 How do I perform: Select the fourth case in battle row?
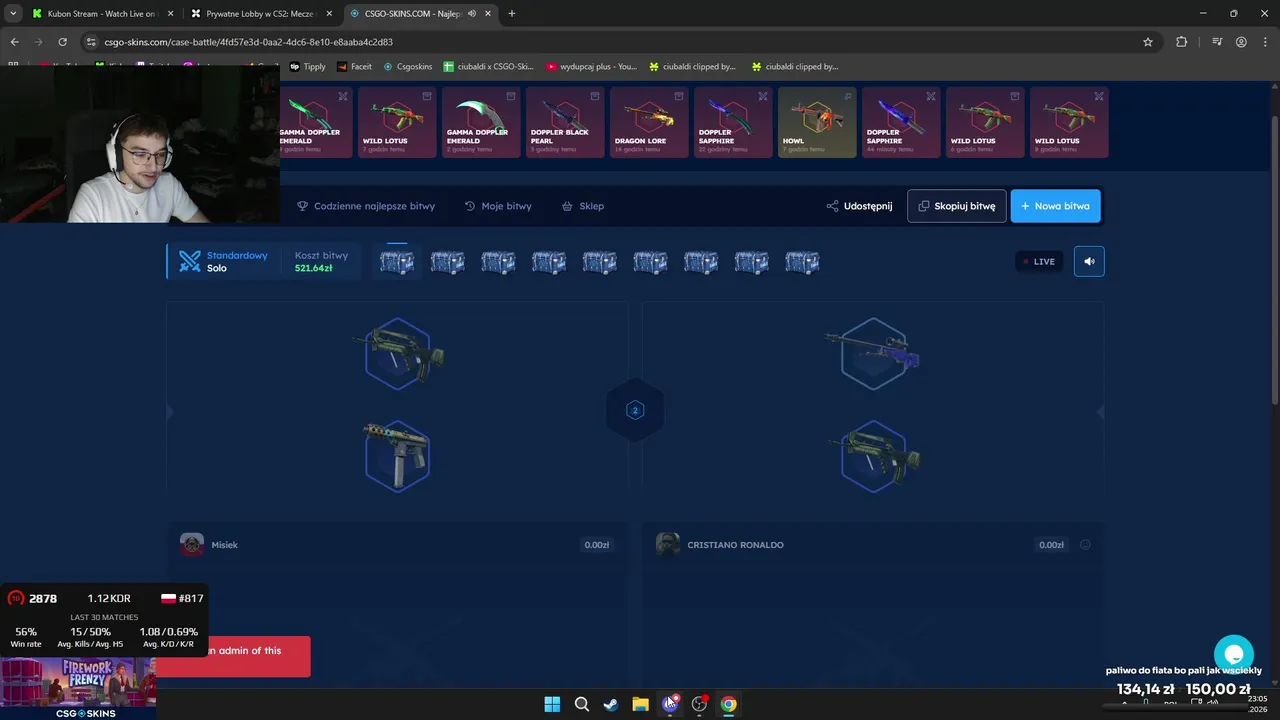coord(549,262)
